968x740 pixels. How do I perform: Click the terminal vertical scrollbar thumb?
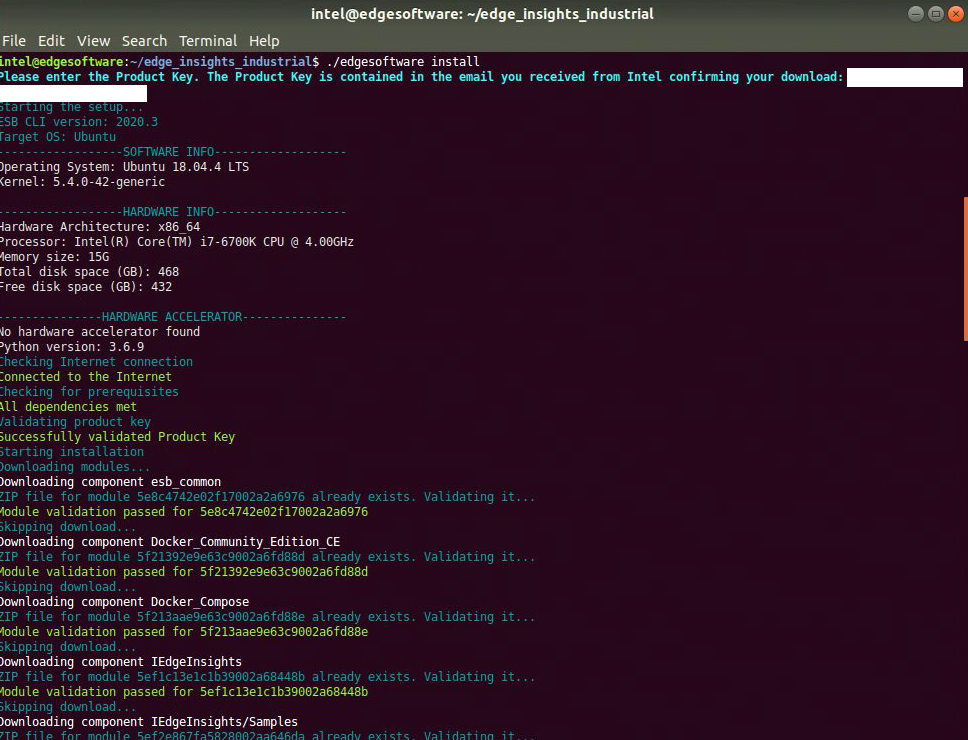[x=966, y=268]
